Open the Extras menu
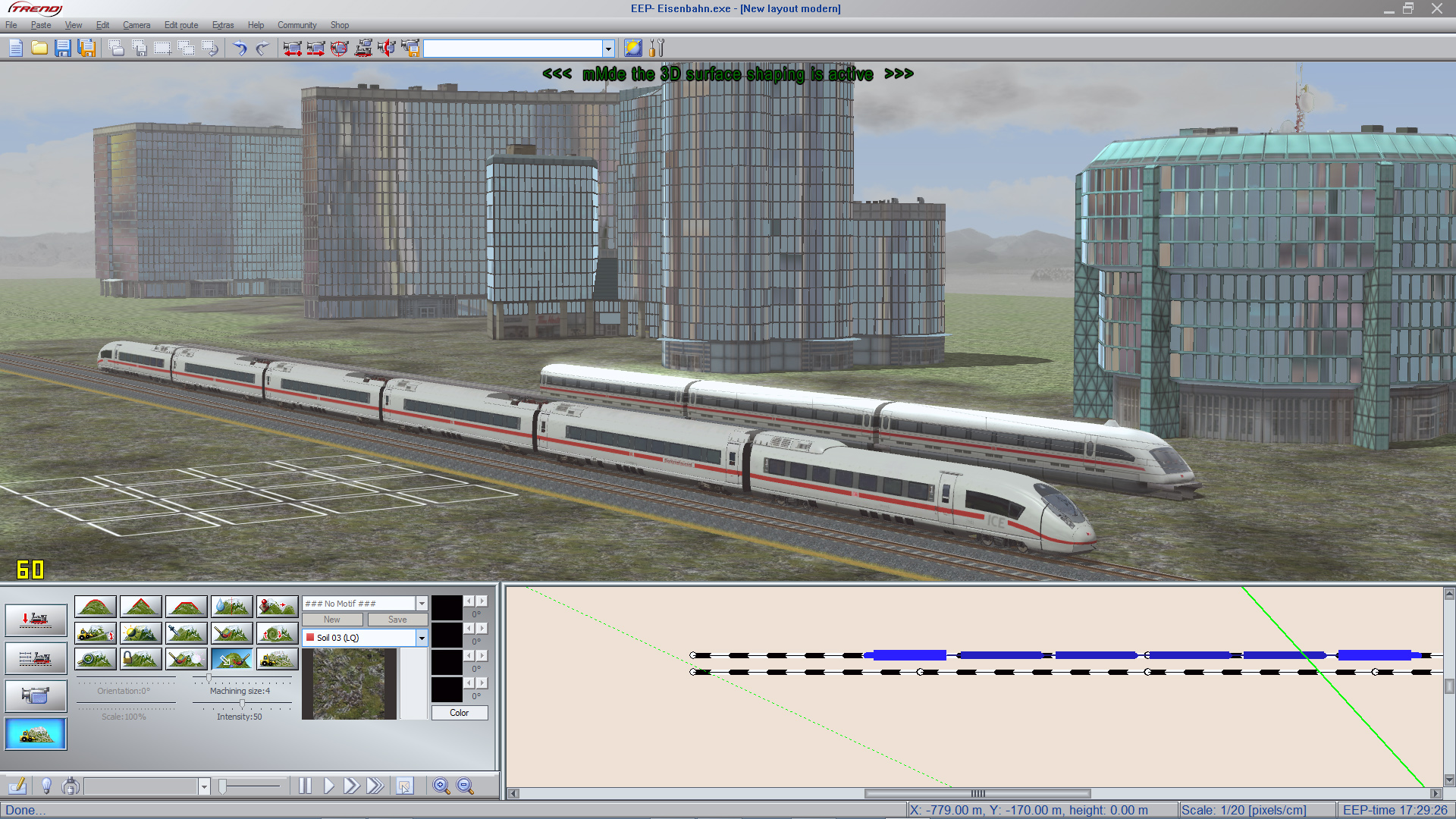This screenshot has width=1456, height=819. click(x=223, y=25)
